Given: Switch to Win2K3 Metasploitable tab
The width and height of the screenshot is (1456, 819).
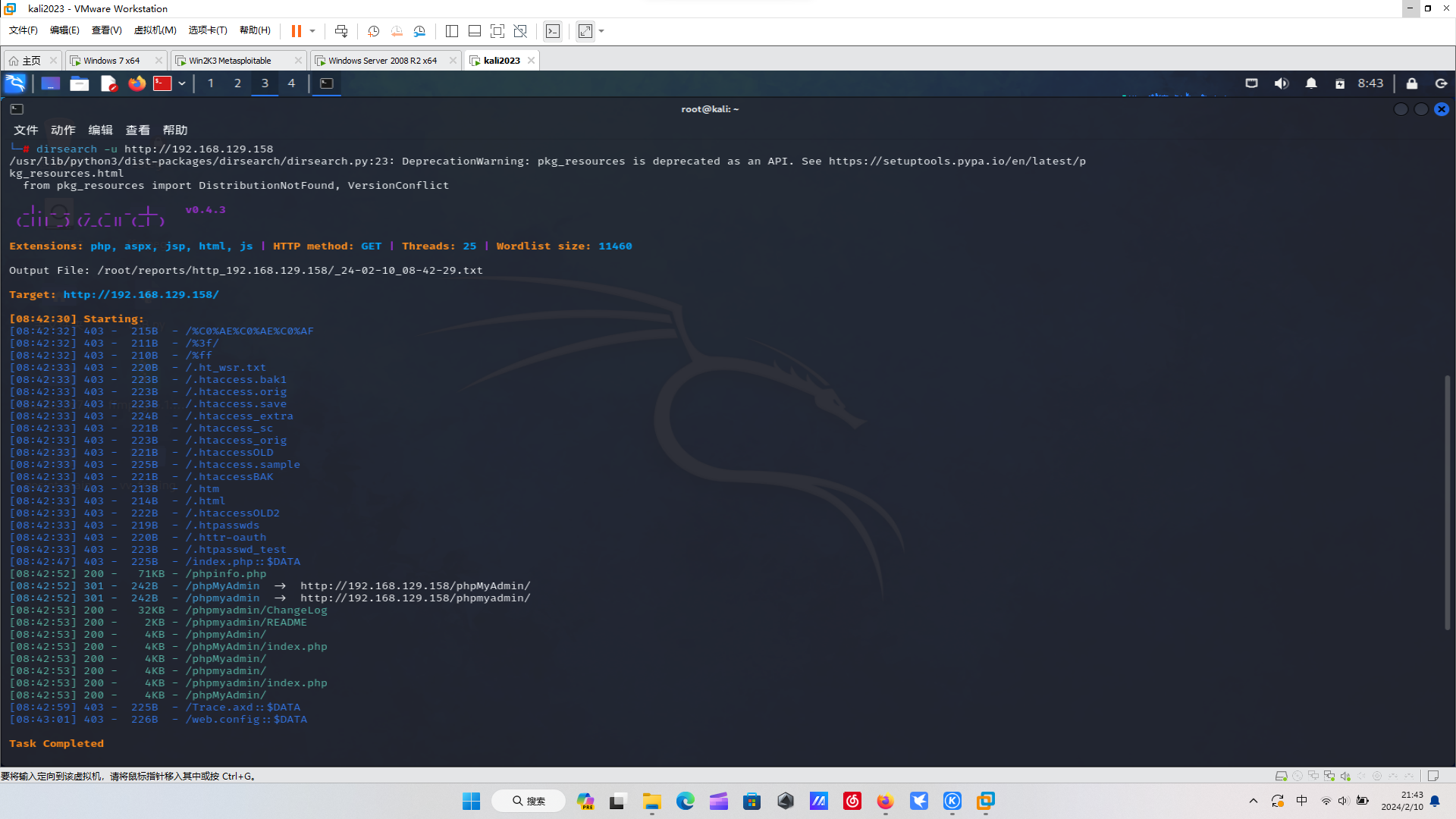Looking at the screenshot, I should tap(230, 61).
